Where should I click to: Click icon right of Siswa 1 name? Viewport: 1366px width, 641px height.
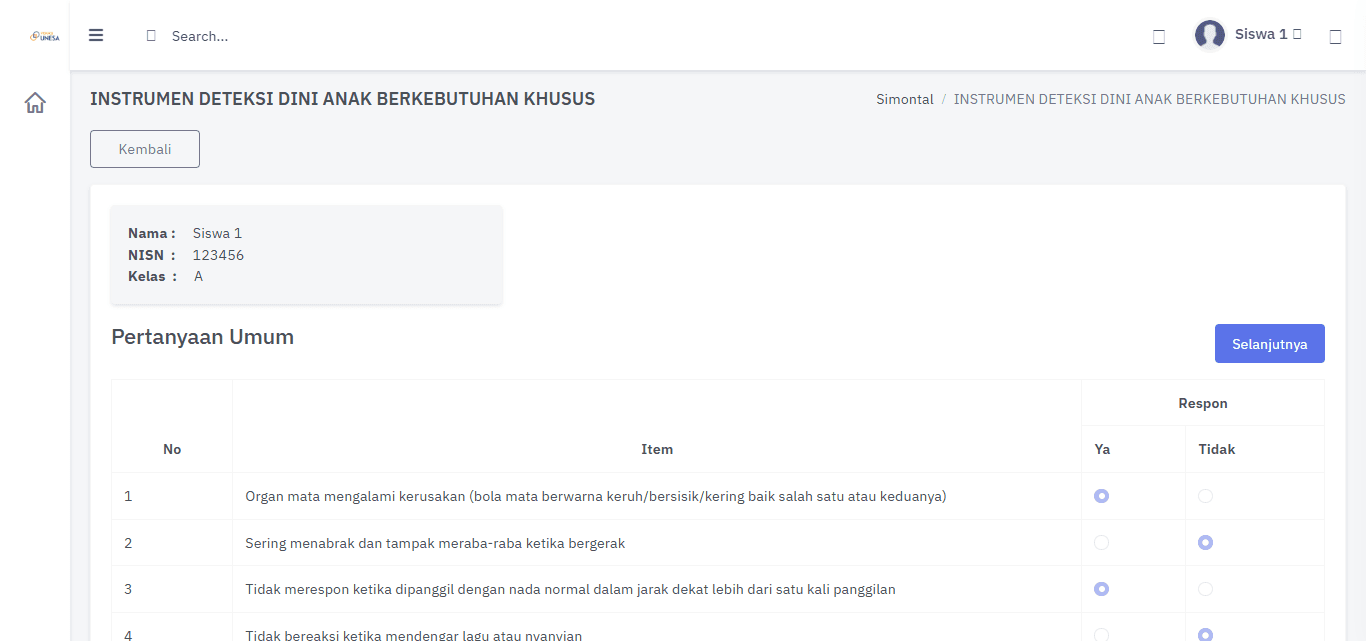click(1335, 37)
